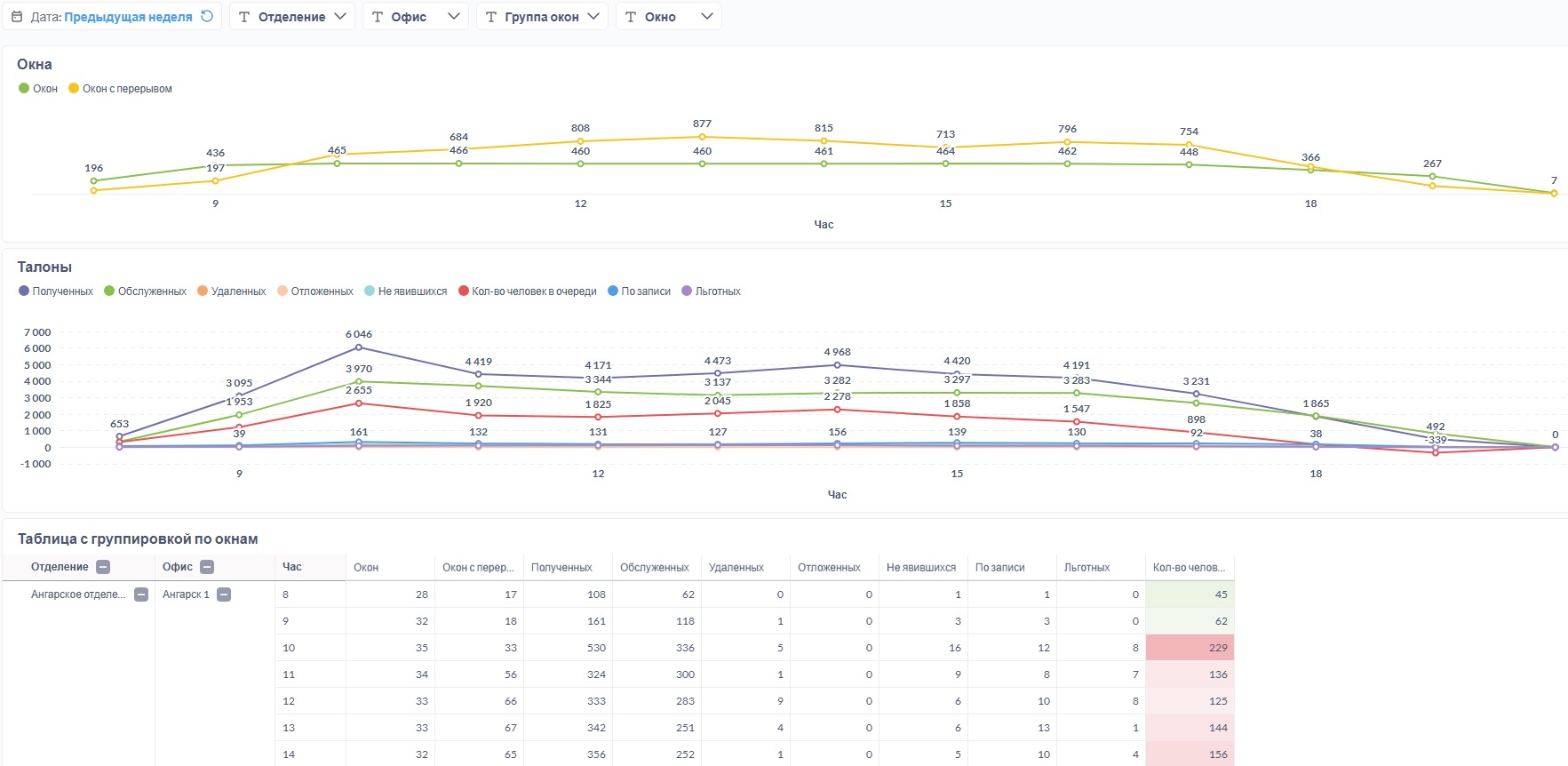Click the calendar icon next to Дата
This screenshot has height=766, width=1568.
[x=16, y=17]
